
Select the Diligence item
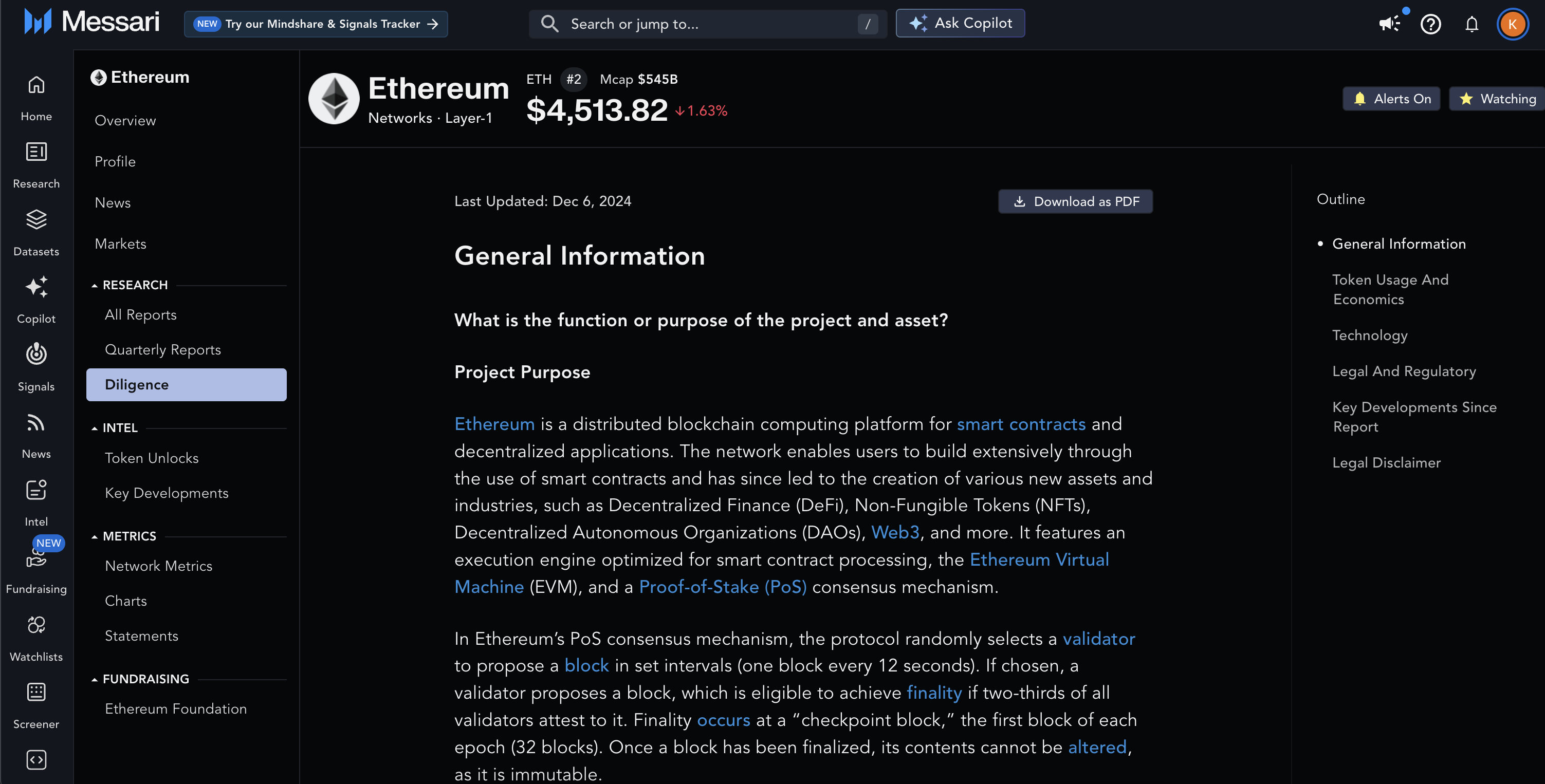pos(187,385)
